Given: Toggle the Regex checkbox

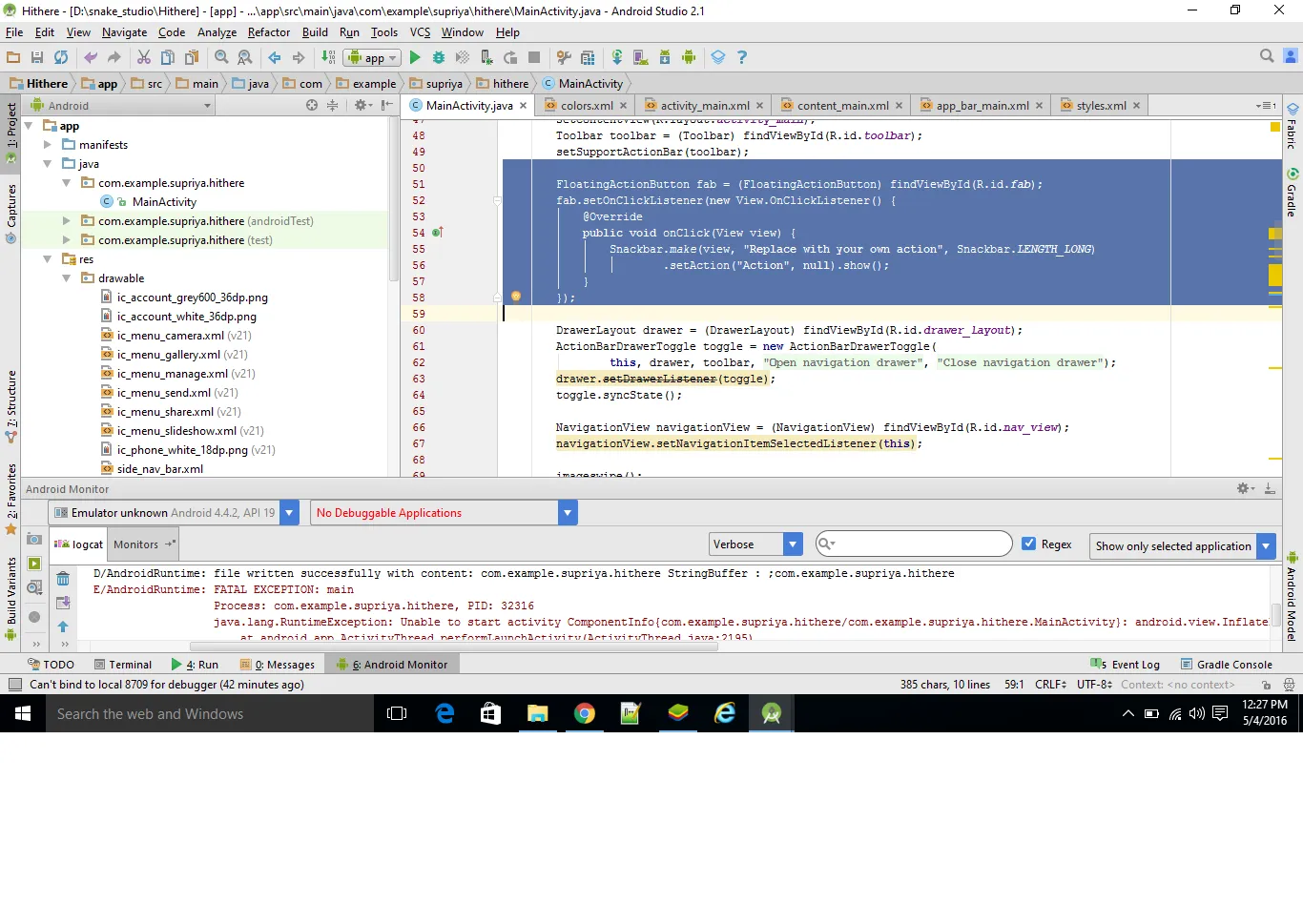Looking at the screenshot, I should pyautogui.click(x=1028, y=544).
